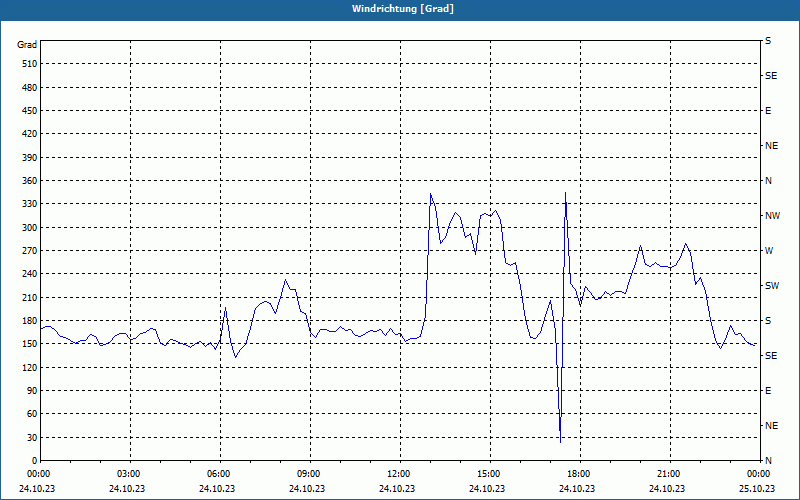
Task: Select the 360 value on degree axis
Action: click(30, 181)
